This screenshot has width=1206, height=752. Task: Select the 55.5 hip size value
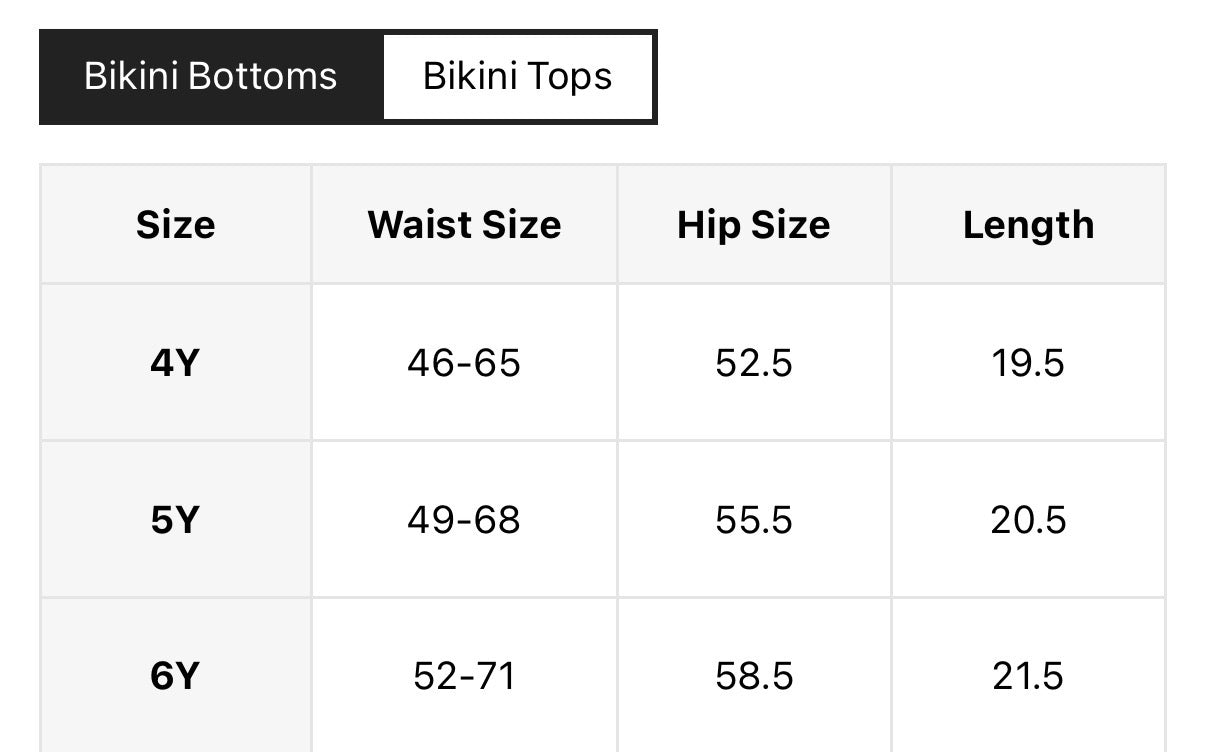(753, 520)
